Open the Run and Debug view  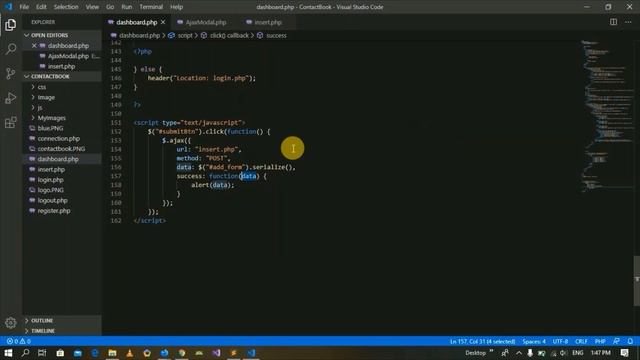[x=11, y=98]
